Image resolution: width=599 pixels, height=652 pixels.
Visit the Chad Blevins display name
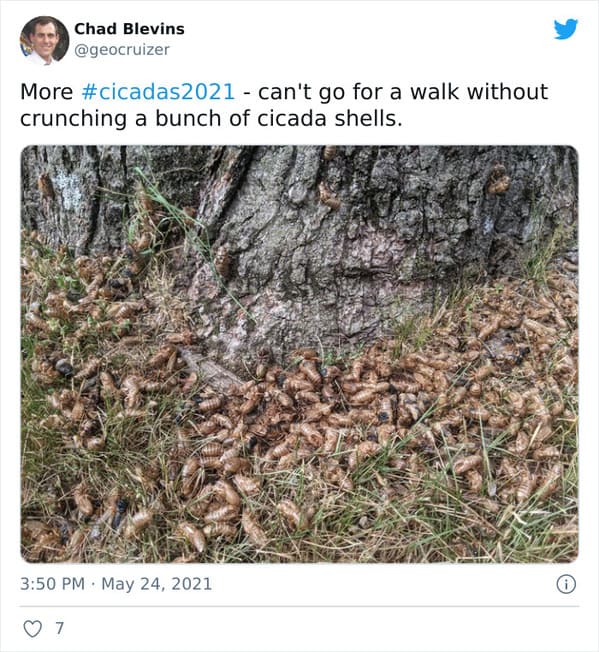click(129, 29)
